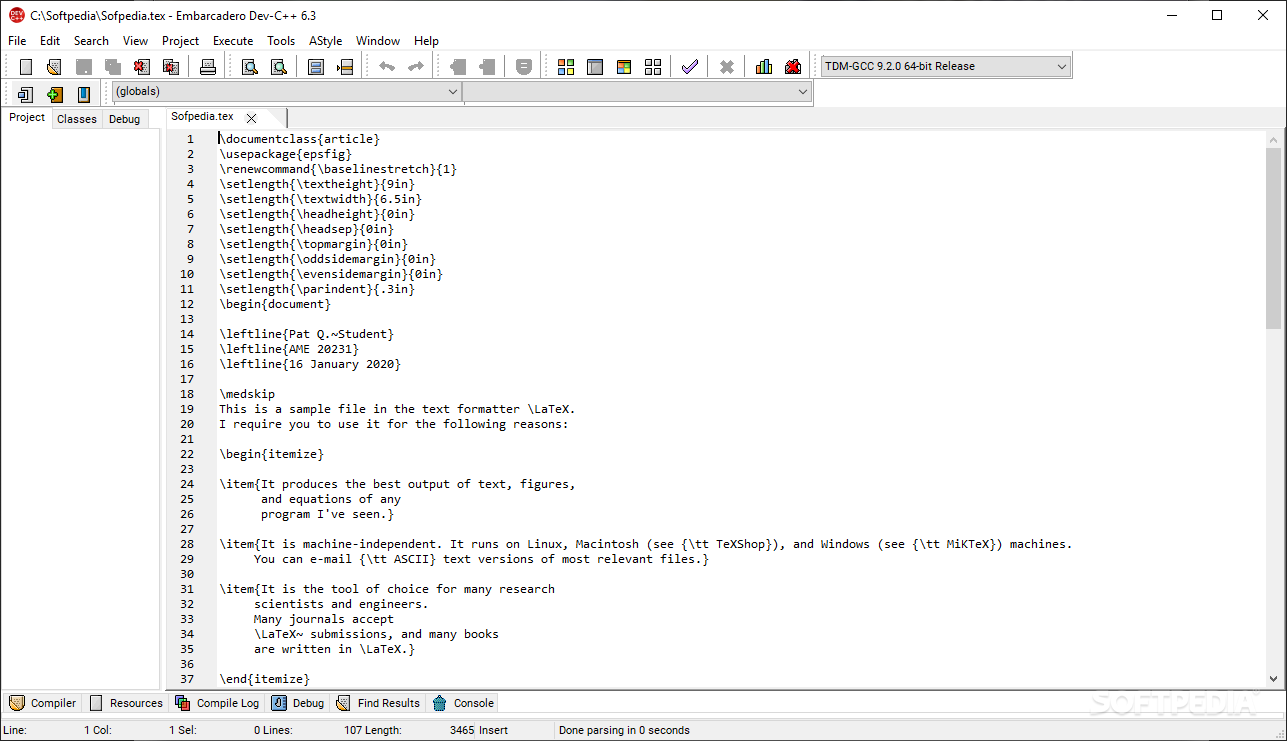
Task: Click the New file icon in the toolbar
Action: pos(26,67)
